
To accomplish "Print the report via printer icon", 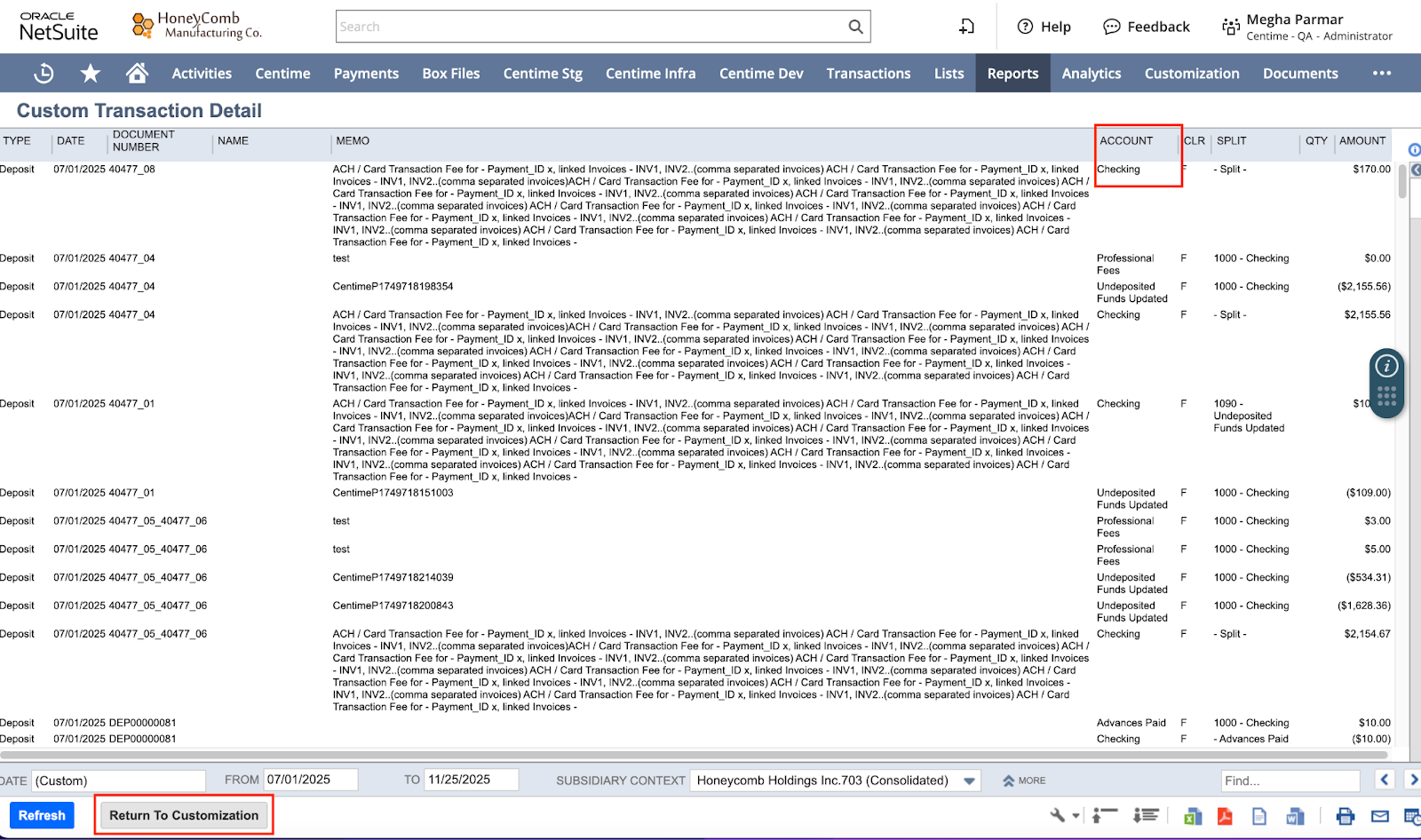I will (1346, 816).
